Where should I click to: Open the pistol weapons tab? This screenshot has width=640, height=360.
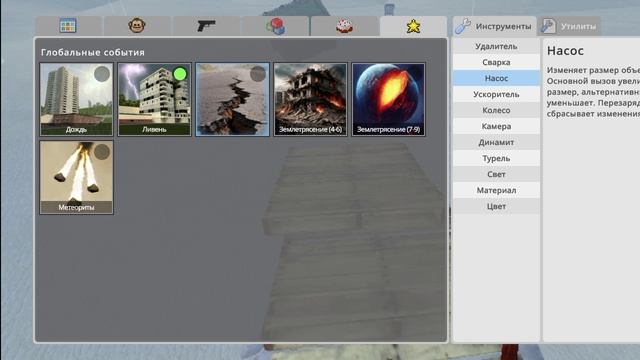point(206,26)
